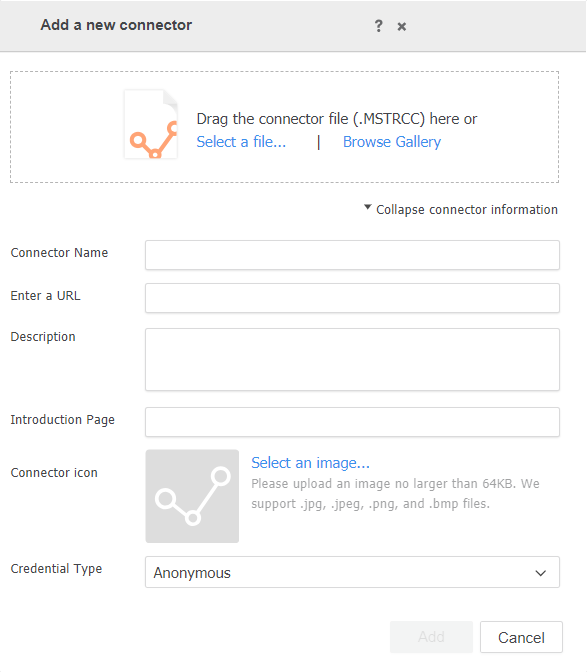Click the orange connector file icon
Viewport: 587px width, 672px height.
[151, 124]
